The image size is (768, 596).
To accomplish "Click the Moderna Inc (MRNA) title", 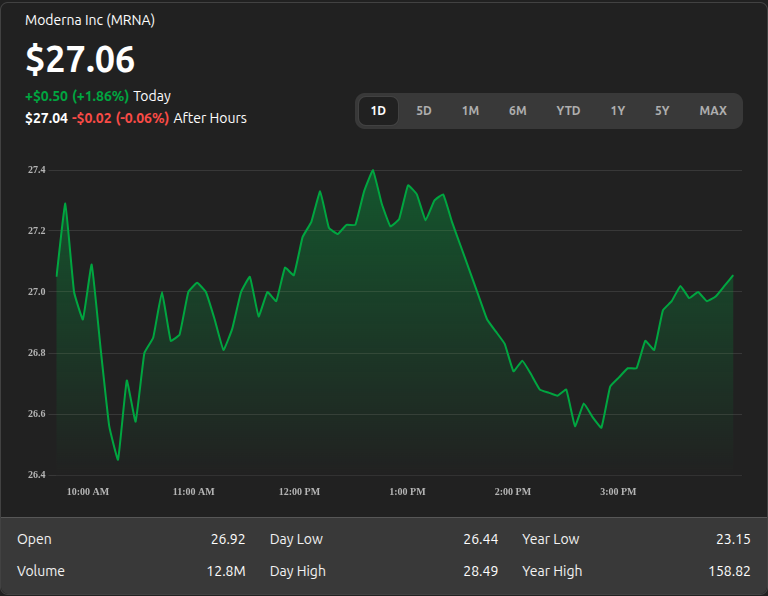I will pos(90,20).
